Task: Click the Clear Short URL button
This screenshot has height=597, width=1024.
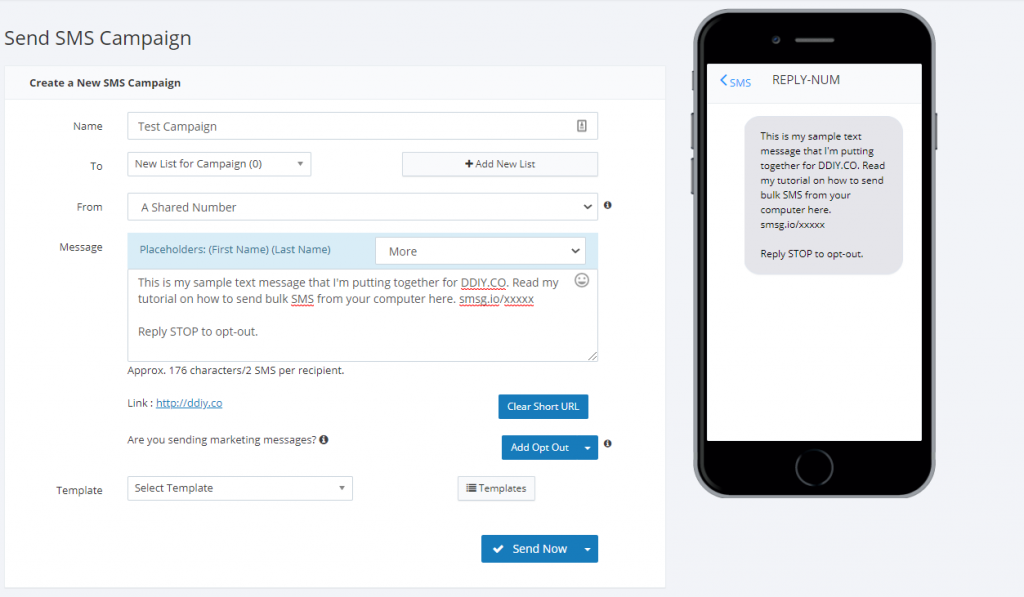Action: tap(543, 407)
